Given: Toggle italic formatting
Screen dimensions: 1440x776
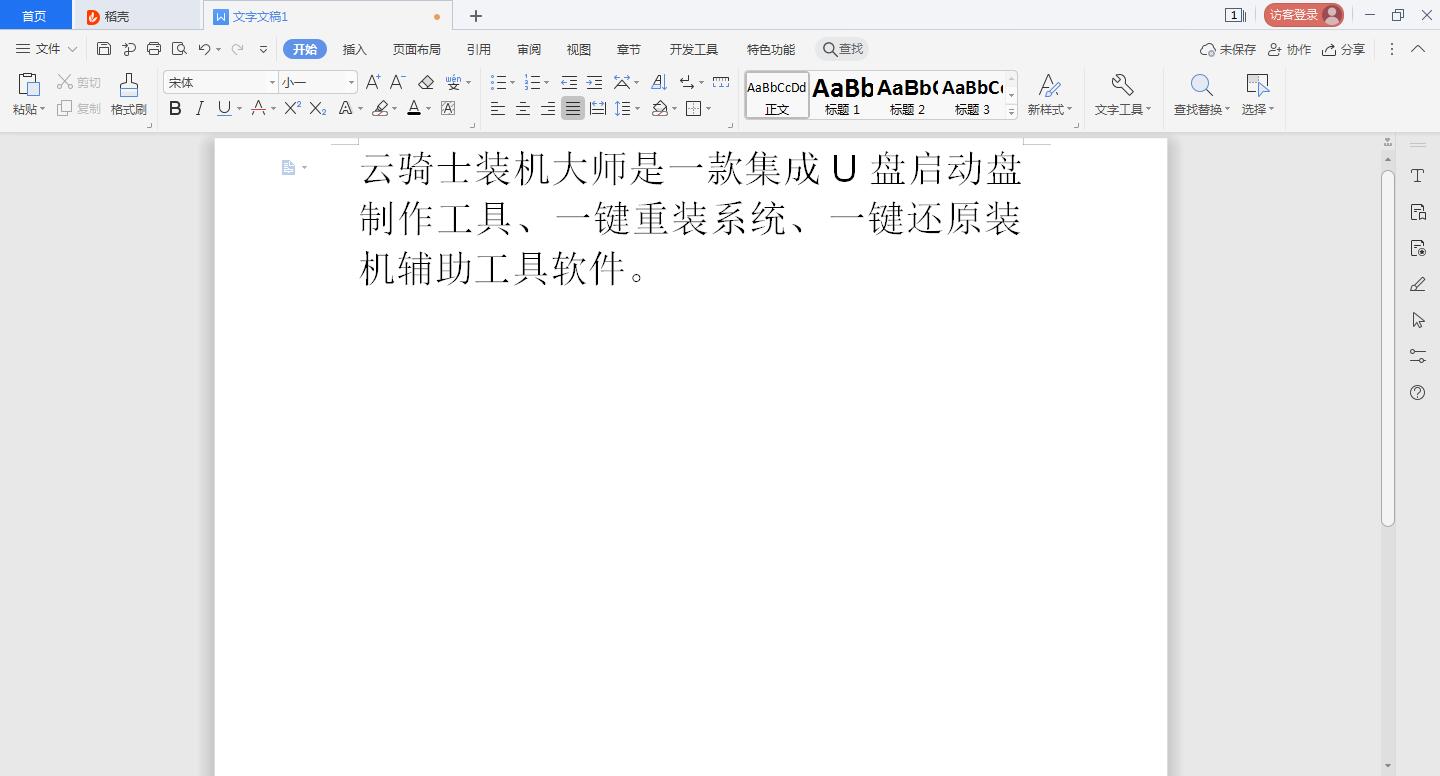Looking at the screenshot, I should [200, 108].
